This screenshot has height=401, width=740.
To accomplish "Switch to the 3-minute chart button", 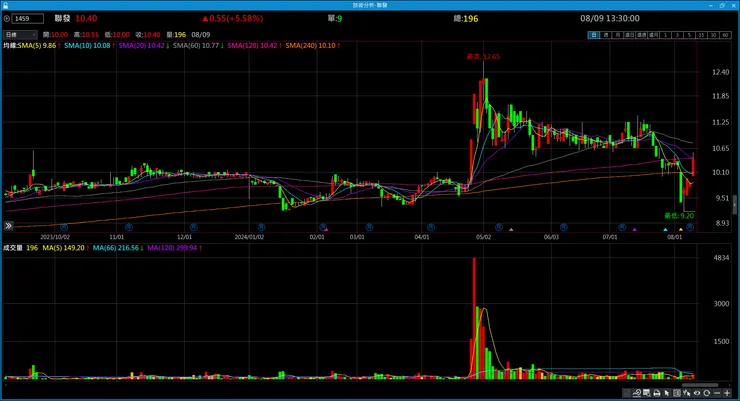I will (x=678, y=35).
